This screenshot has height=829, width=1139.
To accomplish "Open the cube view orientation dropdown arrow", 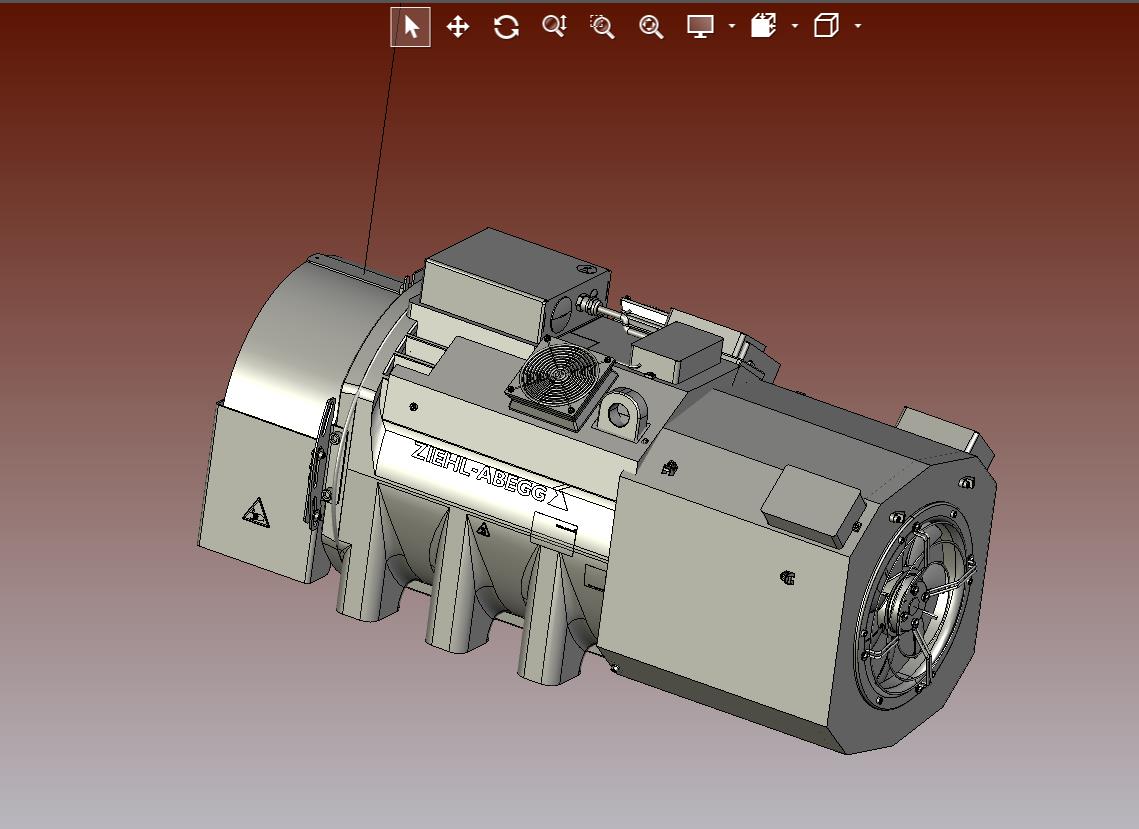I will pyautogui.click(x=858, y=26).
